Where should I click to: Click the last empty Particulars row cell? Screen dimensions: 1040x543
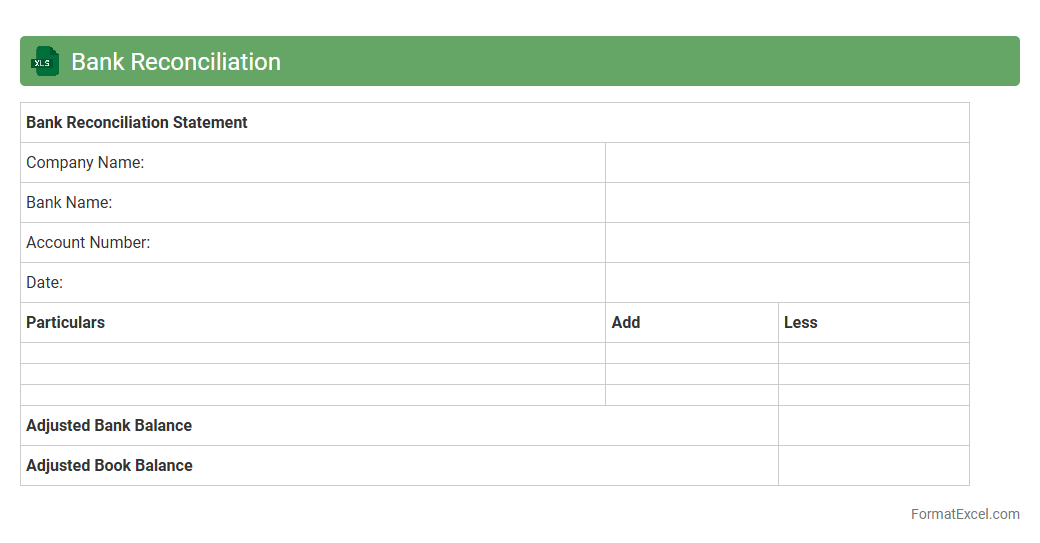pos(312,395)
